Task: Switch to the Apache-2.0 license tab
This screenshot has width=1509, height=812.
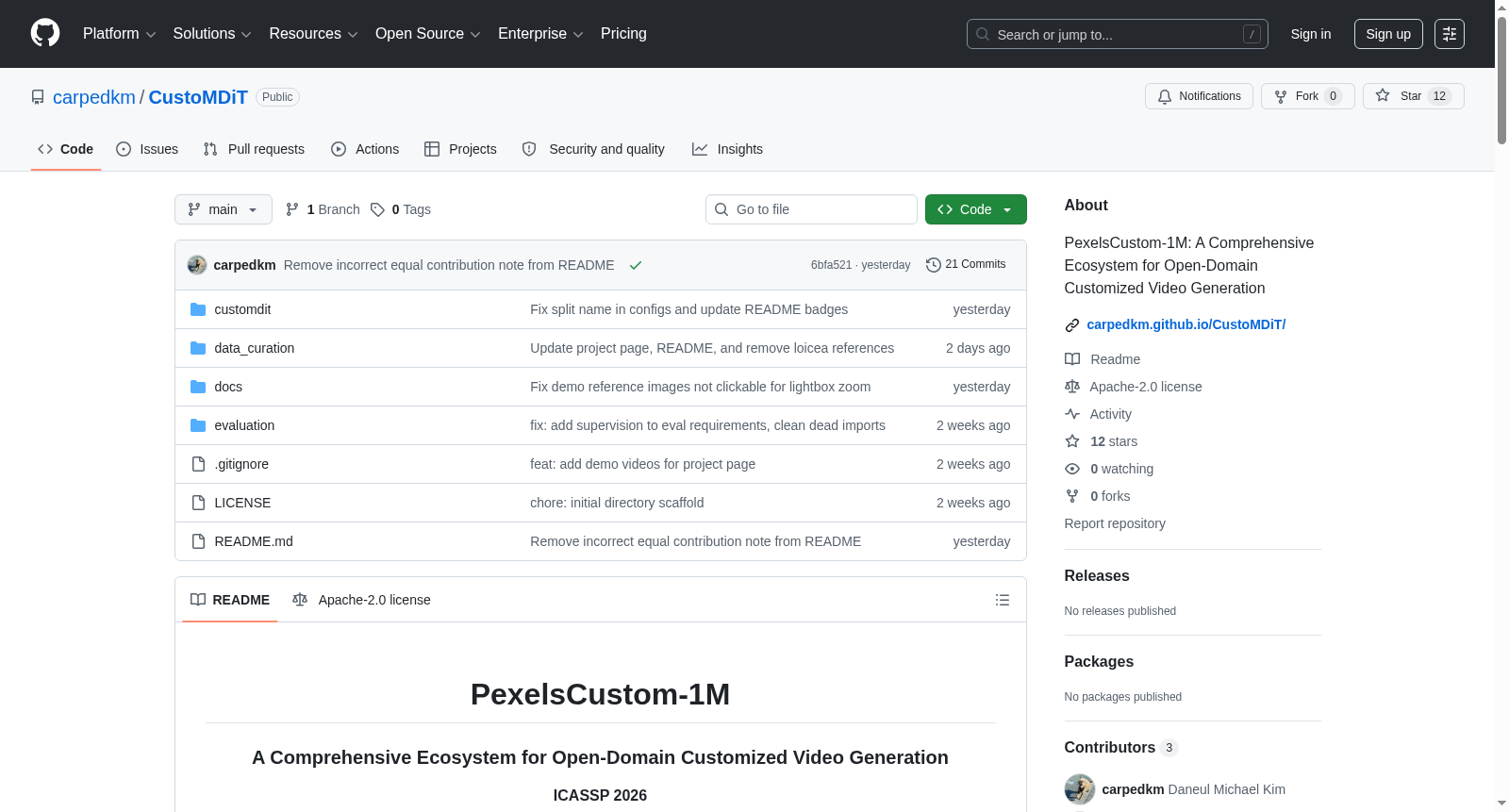Action: (361, 600)
